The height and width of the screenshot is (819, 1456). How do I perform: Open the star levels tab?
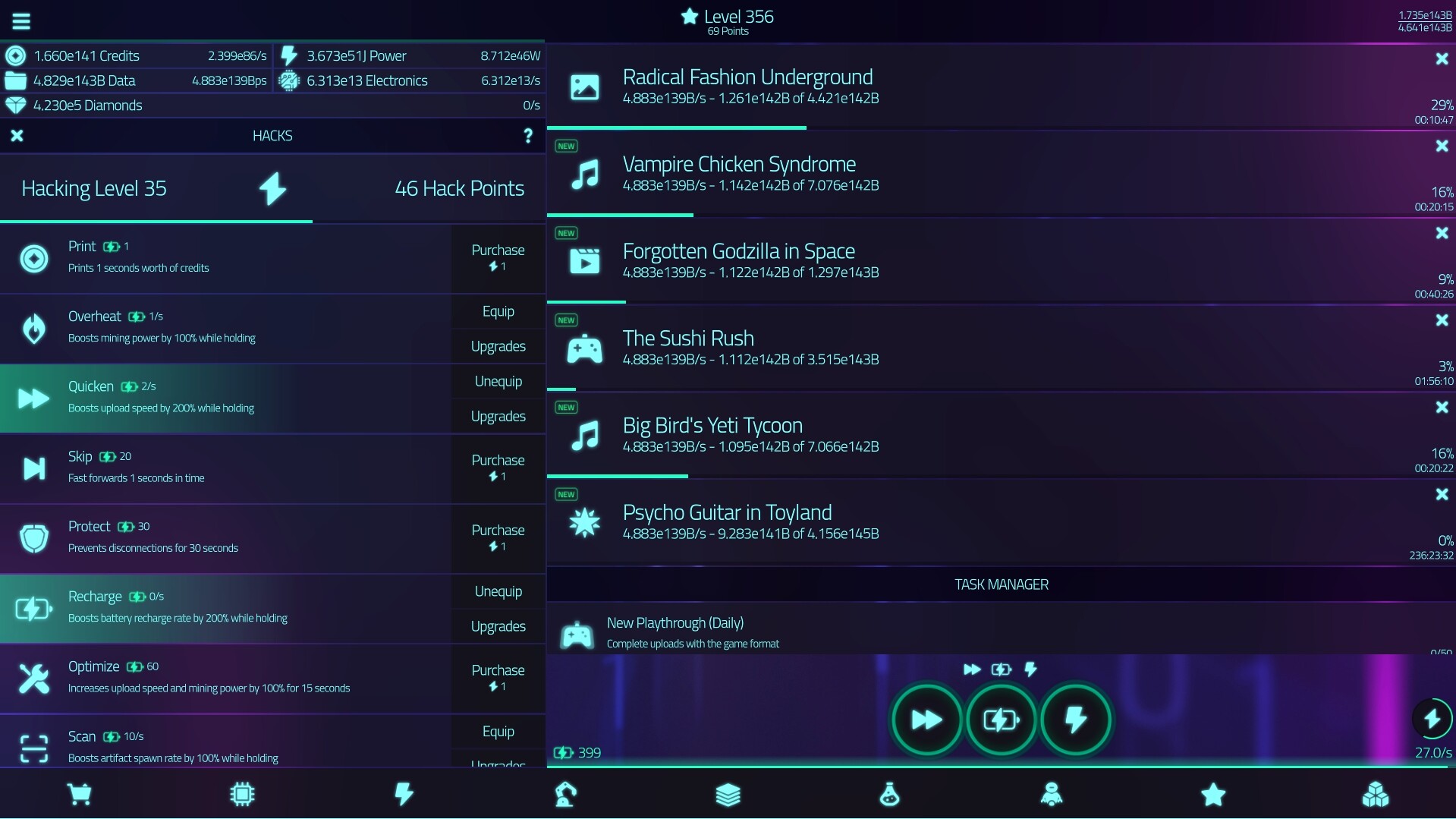point(1212,794)
